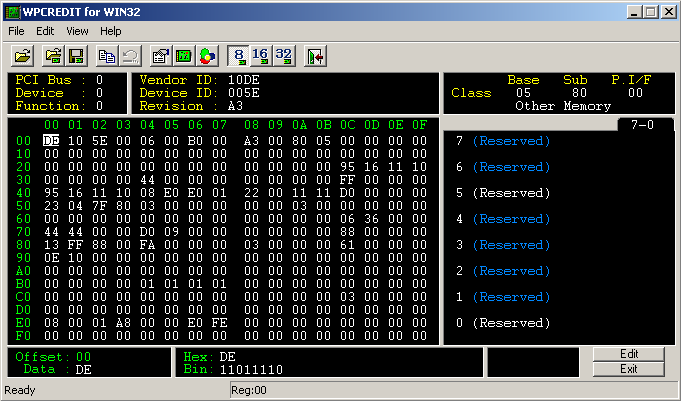Select hex cell 09 in row 70
Image resolution: width=681 pixels, height=401 pixels.
[x=172, y=232]
